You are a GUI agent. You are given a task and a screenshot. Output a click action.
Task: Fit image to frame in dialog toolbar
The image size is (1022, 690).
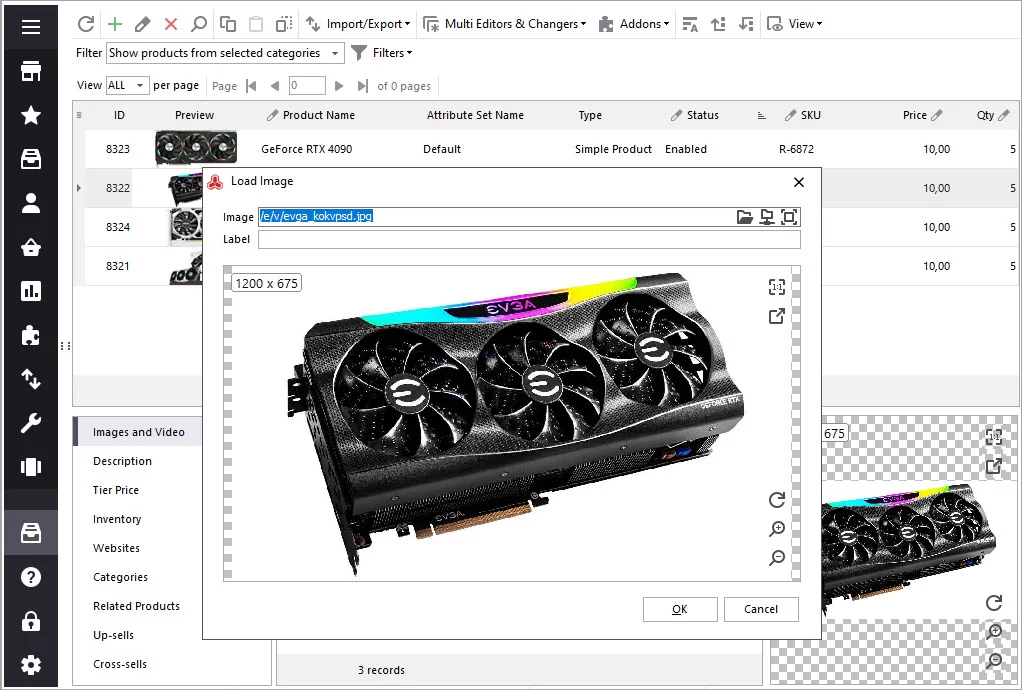pos(789,217)
